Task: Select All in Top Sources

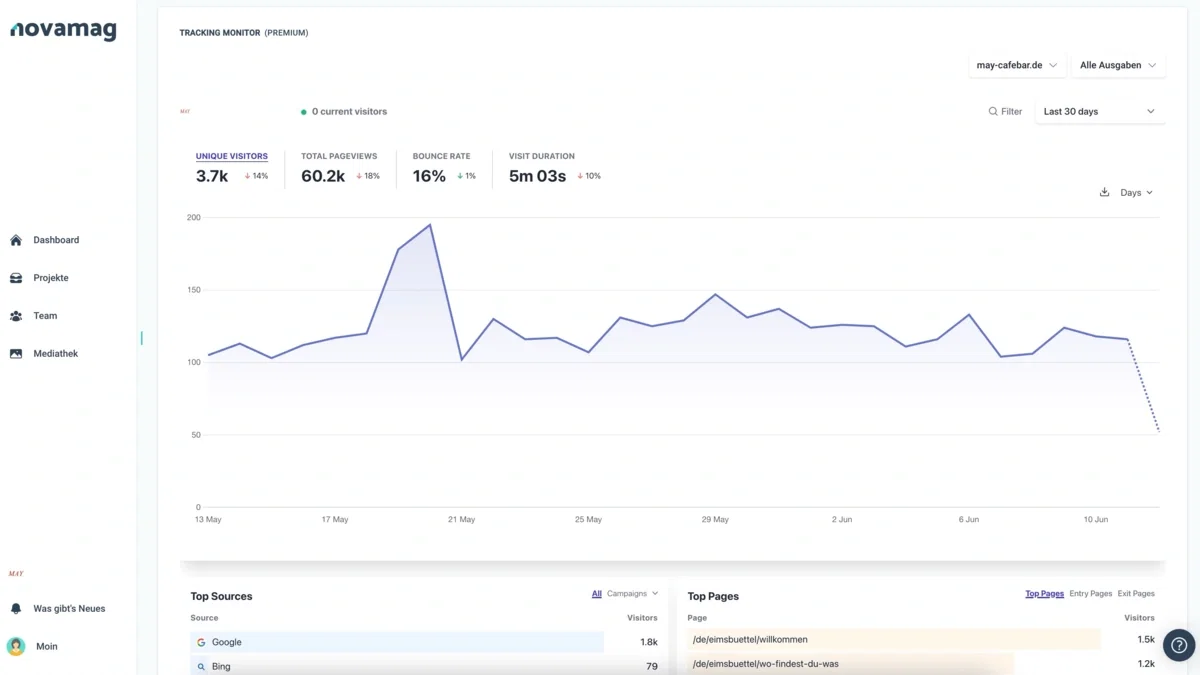Action: (x=597, y=594)
